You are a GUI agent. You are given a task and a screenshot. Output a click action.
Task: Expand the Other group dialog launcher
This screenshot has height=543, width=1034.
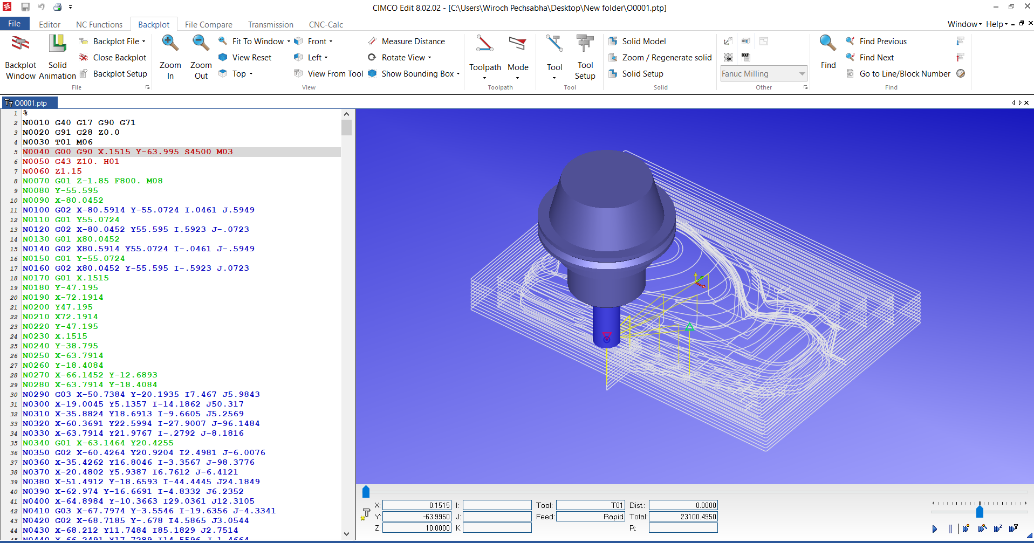805,87
